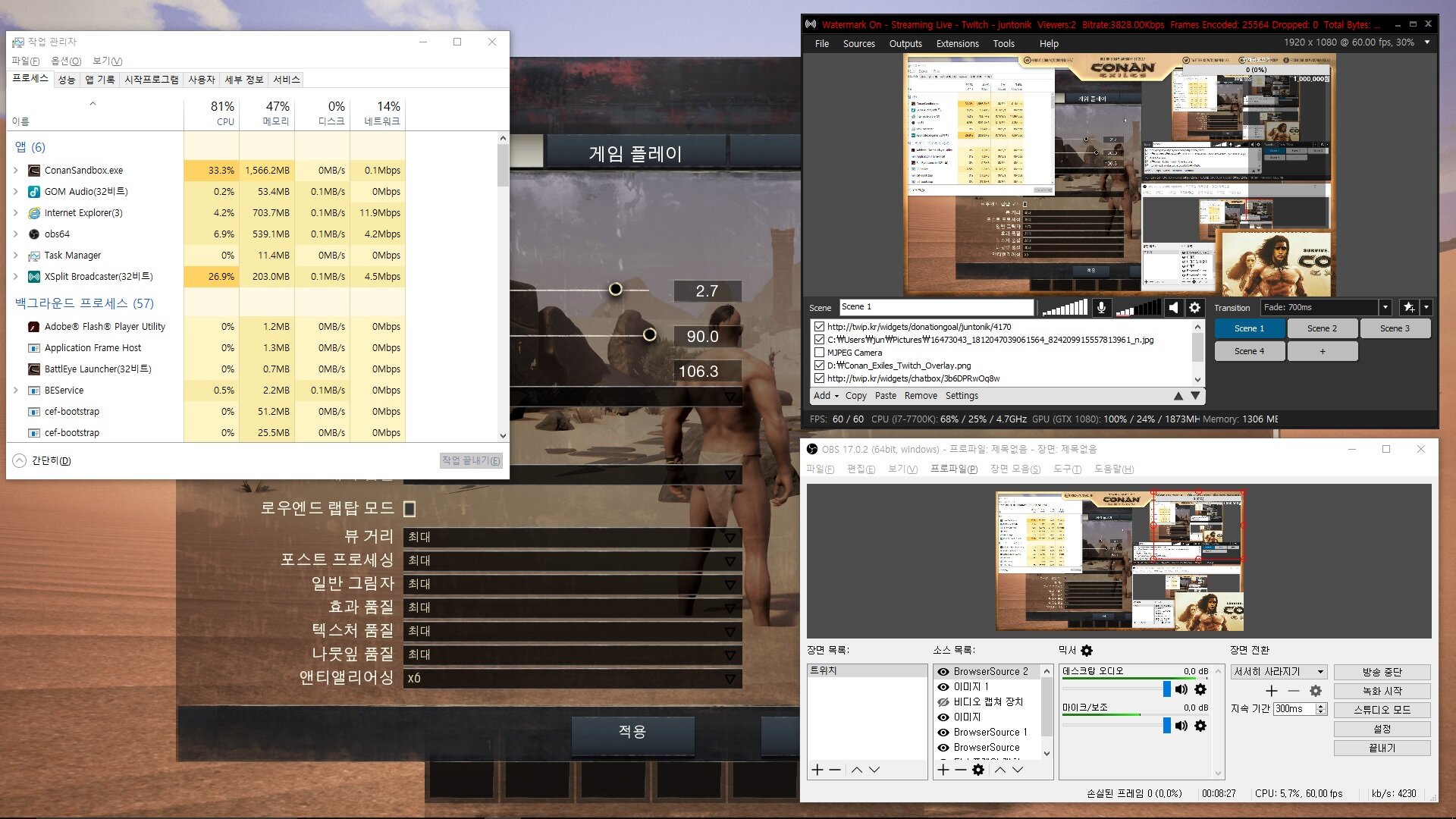Viewport: 1456px width, 819px height.
Task: Move OBS source down in list
Action: [1018, 770]
